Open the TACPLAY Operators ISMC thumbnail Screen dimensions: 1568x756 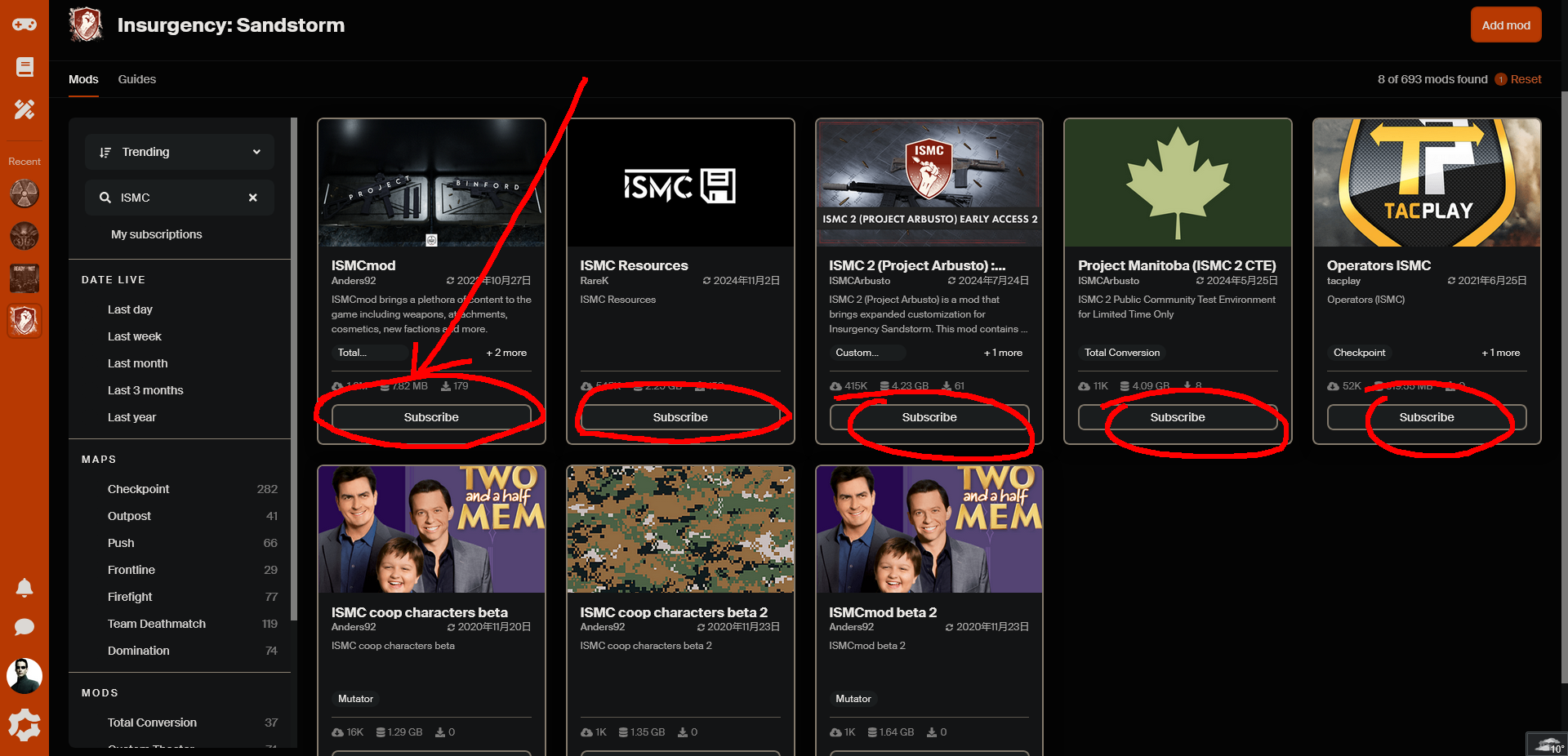coord(1427,183)
